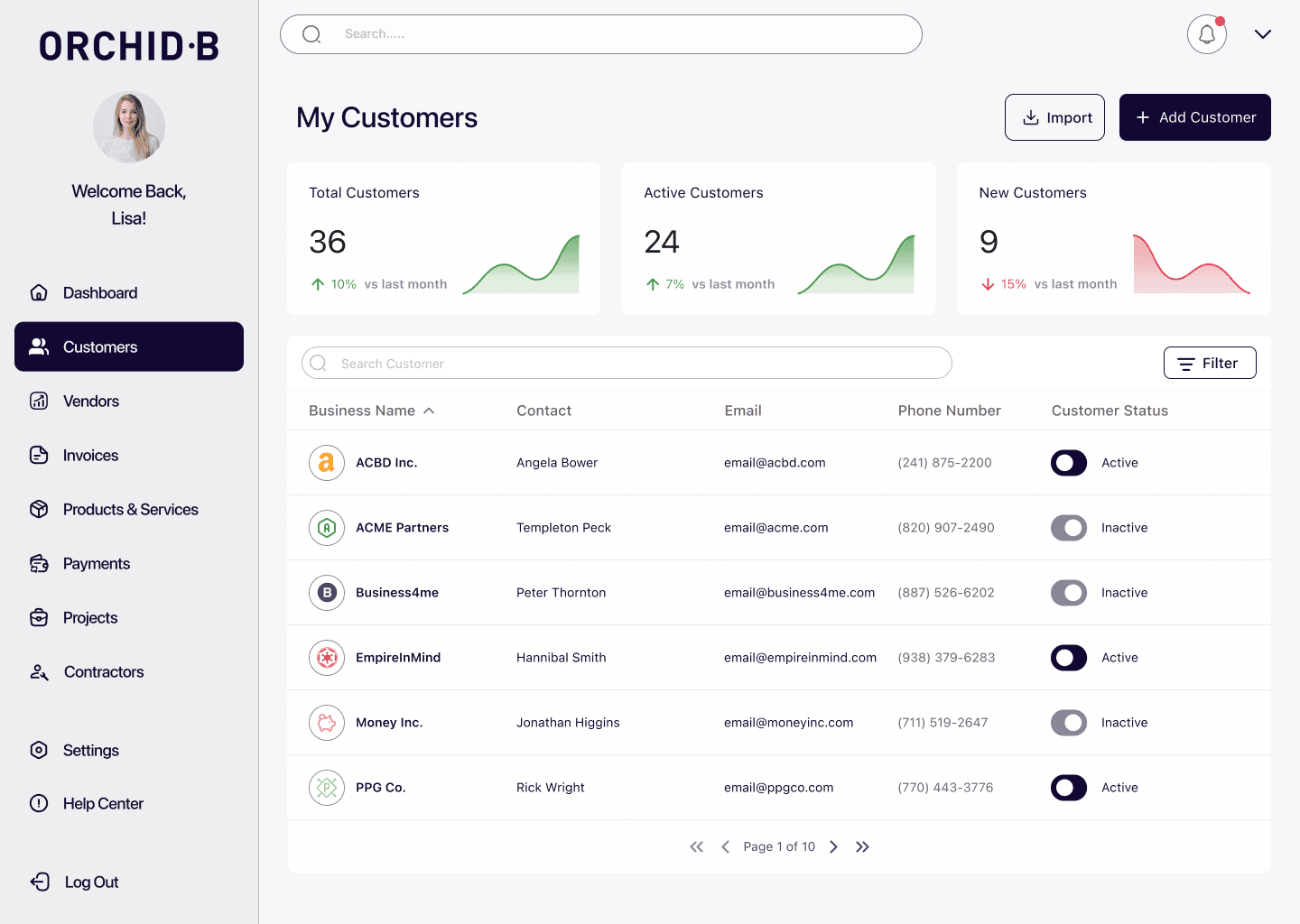Go to the first page
Viewport: 1300px width, 924px height.
point(696,846)
